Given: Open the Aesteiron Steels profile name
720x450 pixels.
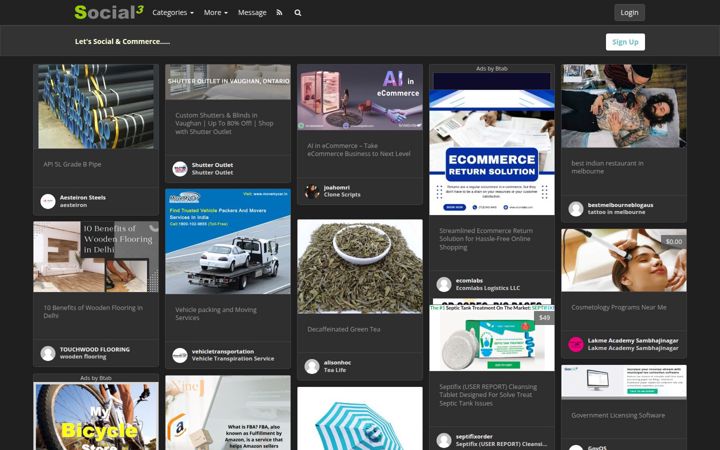Looking at the screenshot, I should click(x=83, y=197).
